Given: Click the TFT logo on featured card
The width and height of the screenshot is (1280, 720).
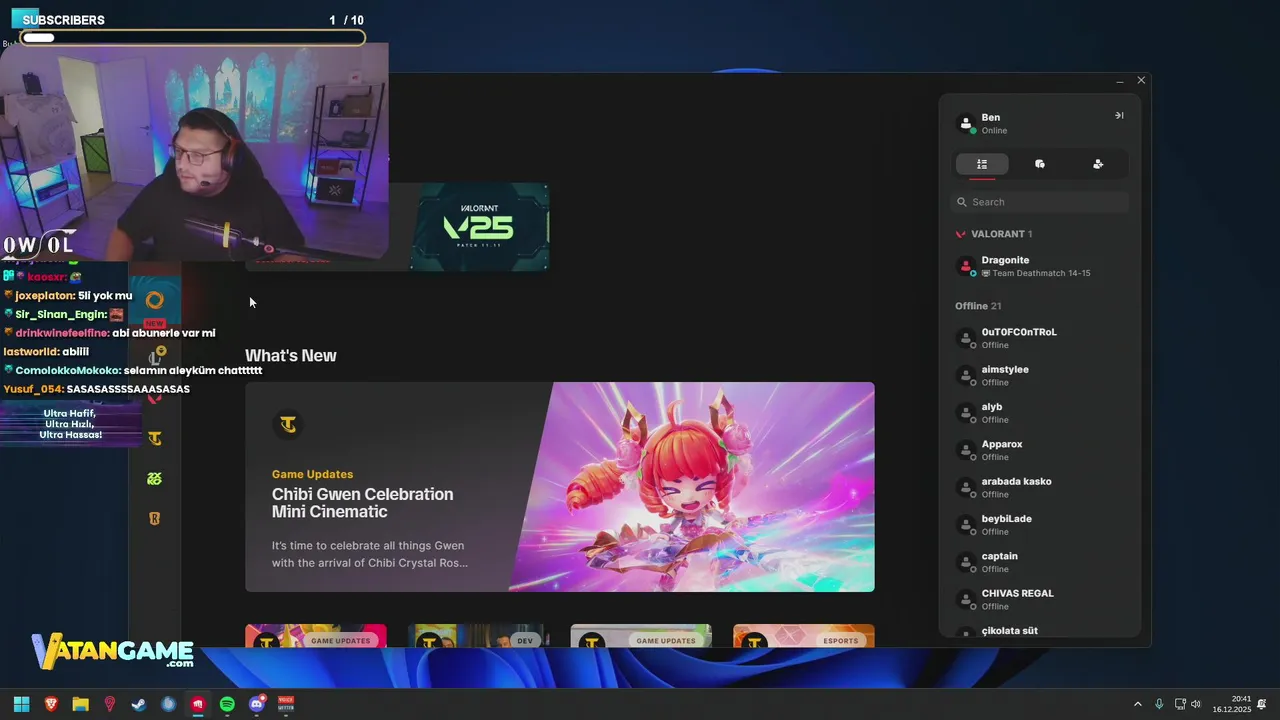Looking at the screenshot, I should (288, 425).
